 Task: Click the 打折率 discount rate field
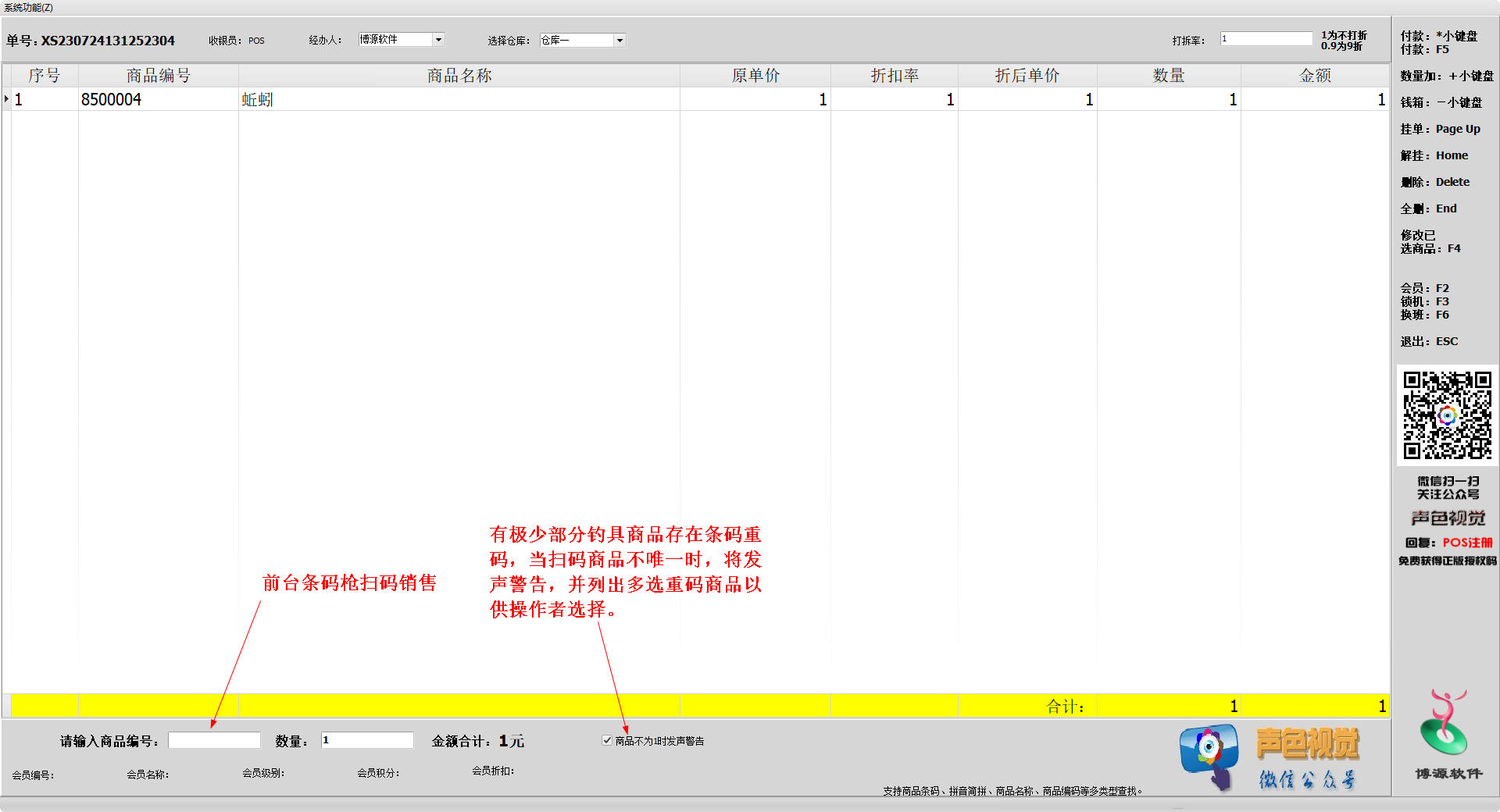click(x=1266, y=39)
